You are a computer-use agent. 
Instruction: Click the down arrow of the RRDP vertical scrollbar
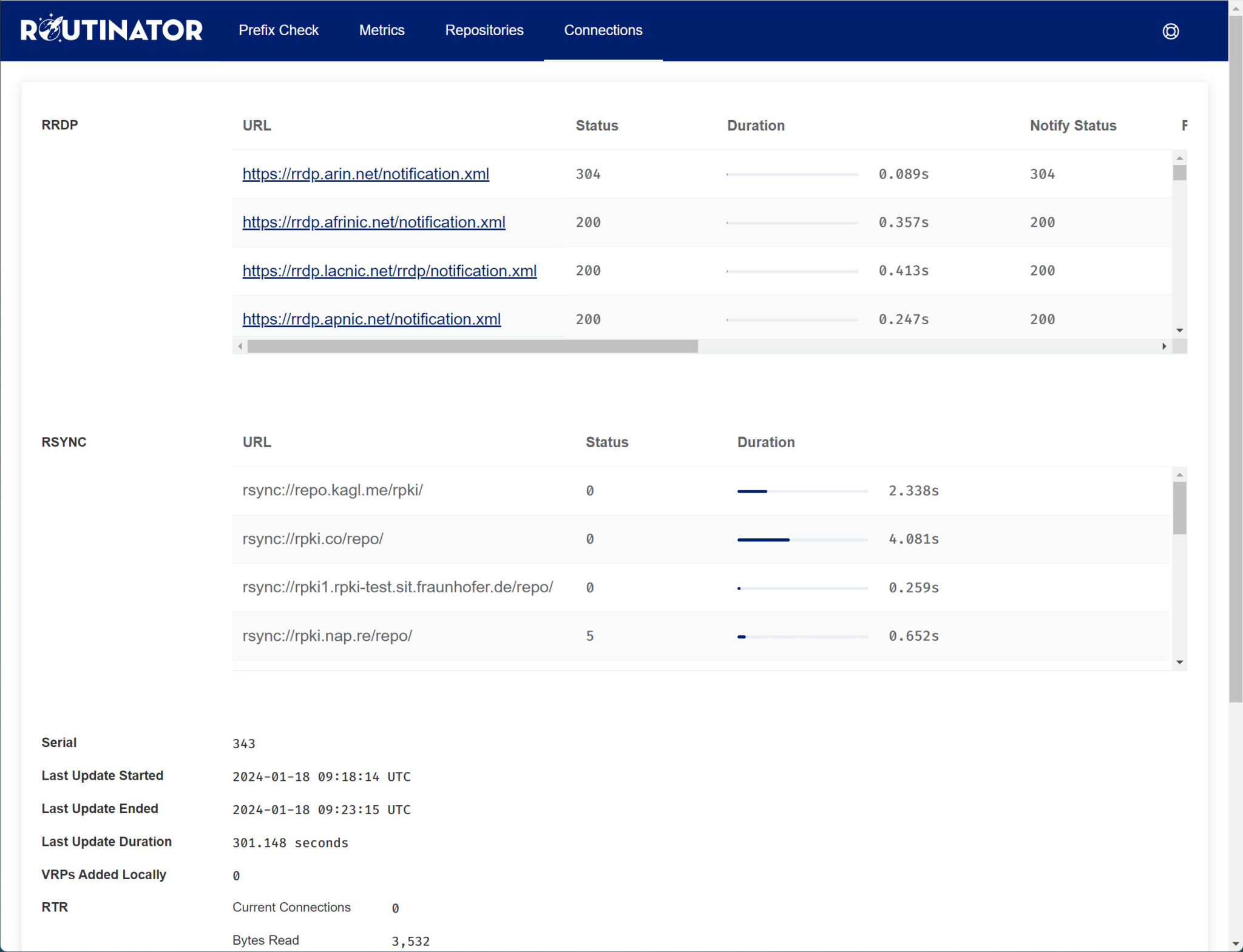(1179, 330)
